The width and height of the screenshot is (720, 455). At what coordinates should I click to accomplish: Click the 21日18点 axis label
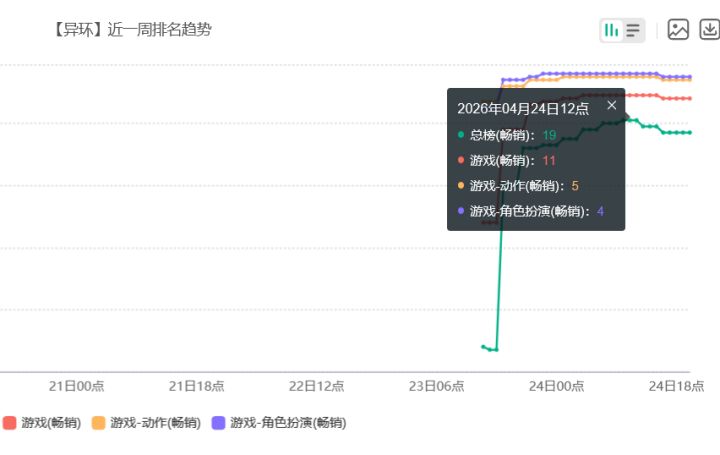click(x=197, y=386)
